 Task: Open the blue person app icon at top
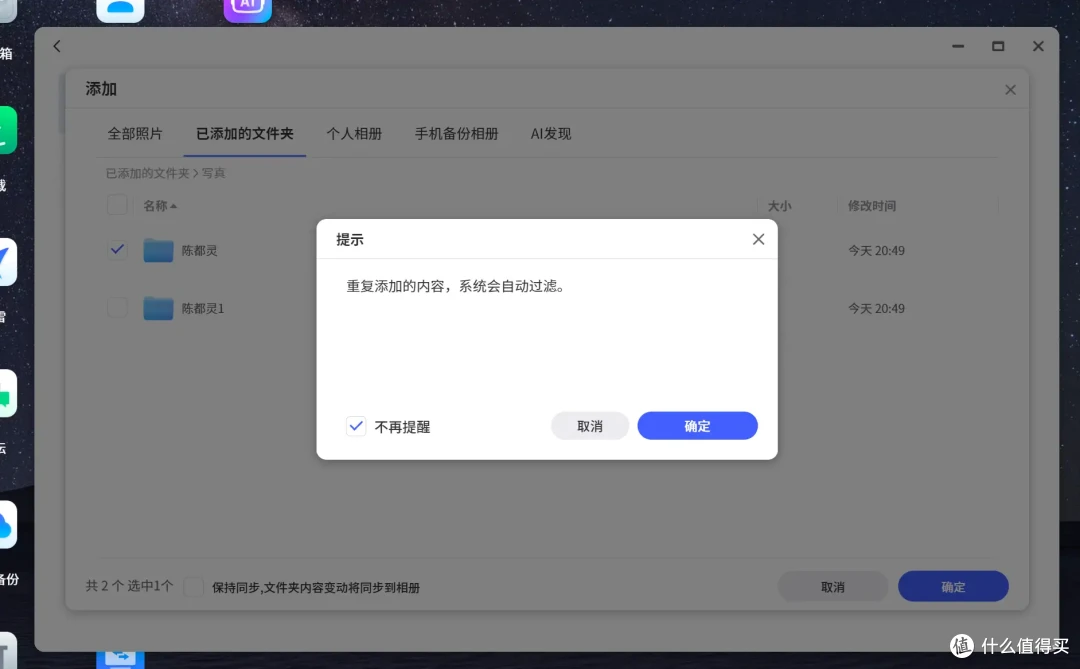coord(121,8)
